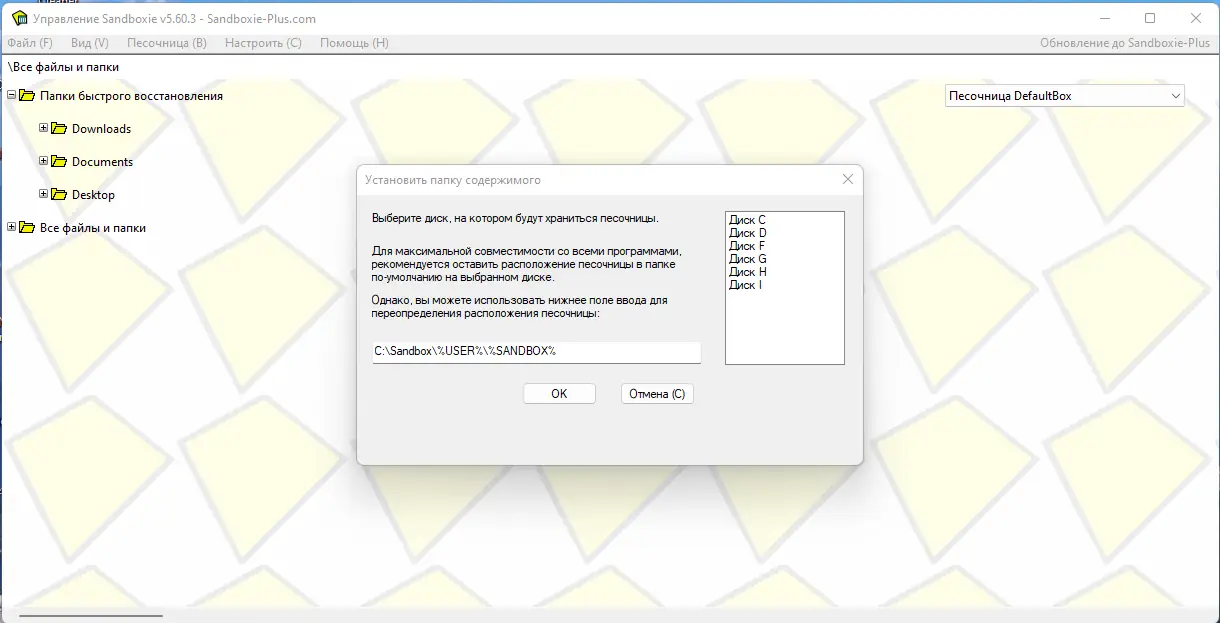This screenshot has height=623, width=1220.
Task: Open the Помощь (H) menu
Action: click(354, 43)
